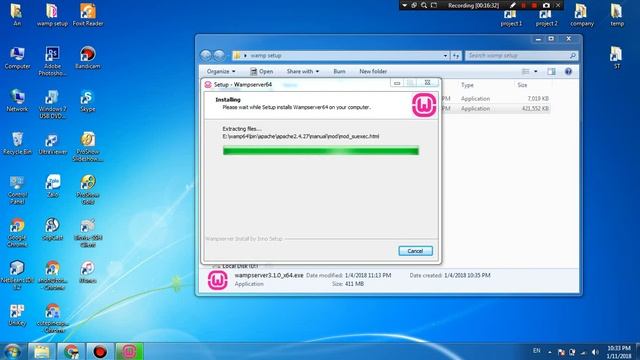
Task: Toggle the Explorer preview pane
Action: click(551, 71)
